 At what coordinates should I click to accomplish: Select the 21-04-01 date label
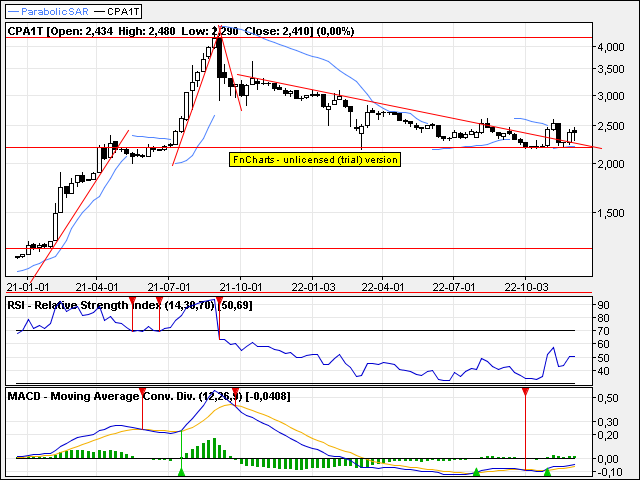[x=97, y=287]
